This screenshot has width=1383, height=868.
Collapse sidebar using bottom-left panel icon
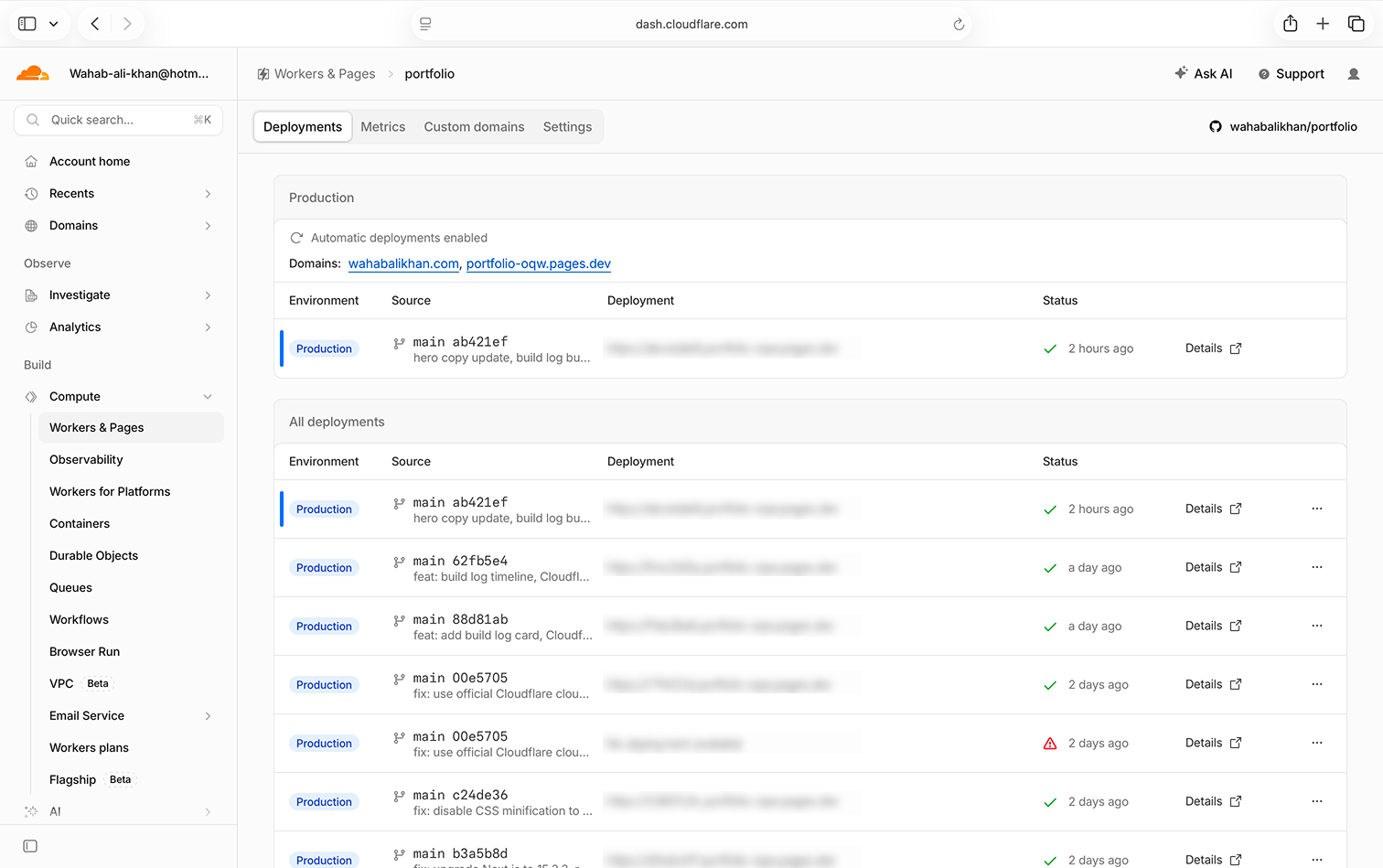click(x=30, y=846)
